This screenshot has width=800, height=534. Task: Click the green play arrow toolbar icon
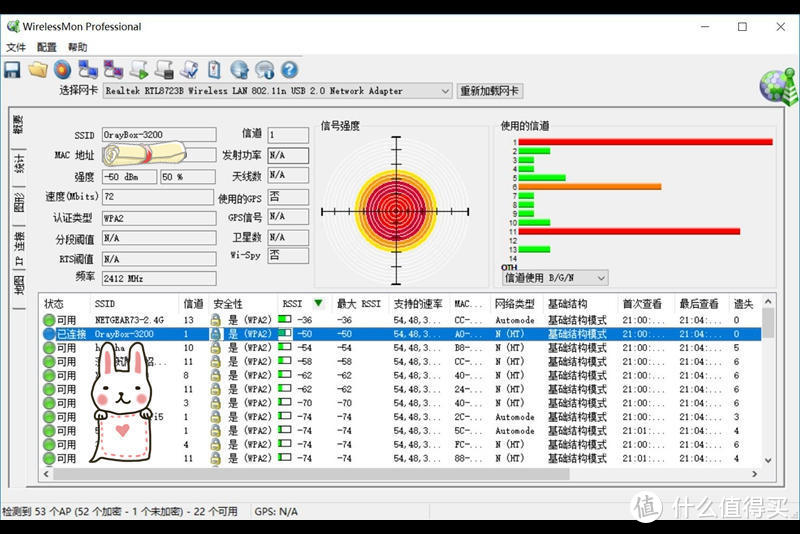[139, 69]
